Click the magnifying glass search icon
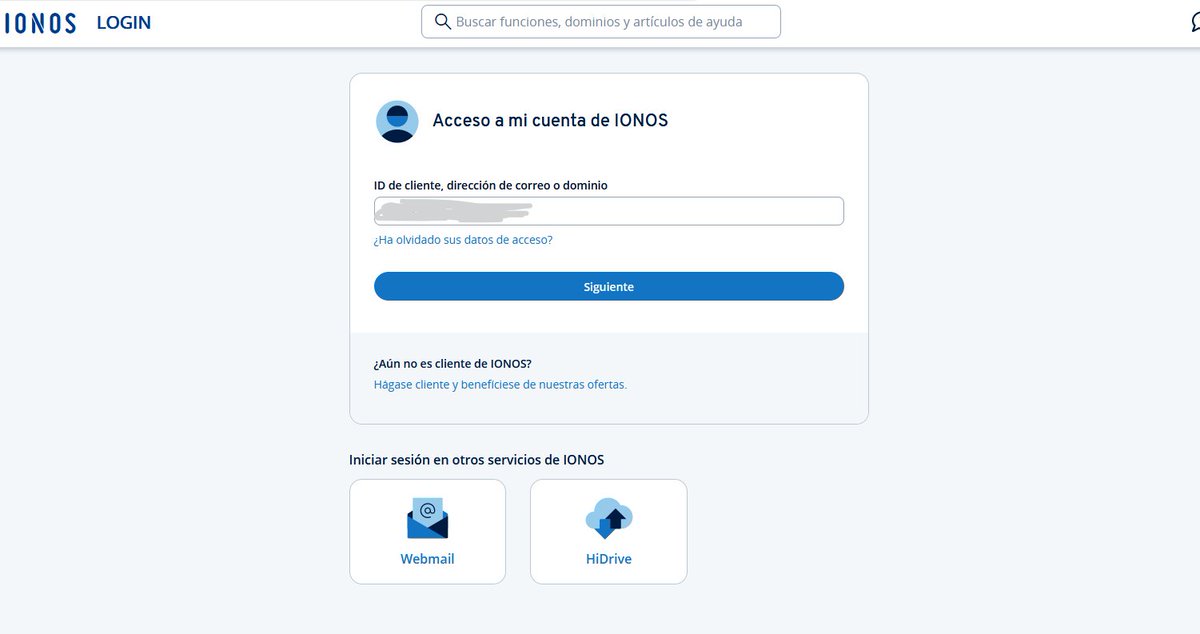The width and height of the screenshot is (1200, 634). click(x=442, y=21)
